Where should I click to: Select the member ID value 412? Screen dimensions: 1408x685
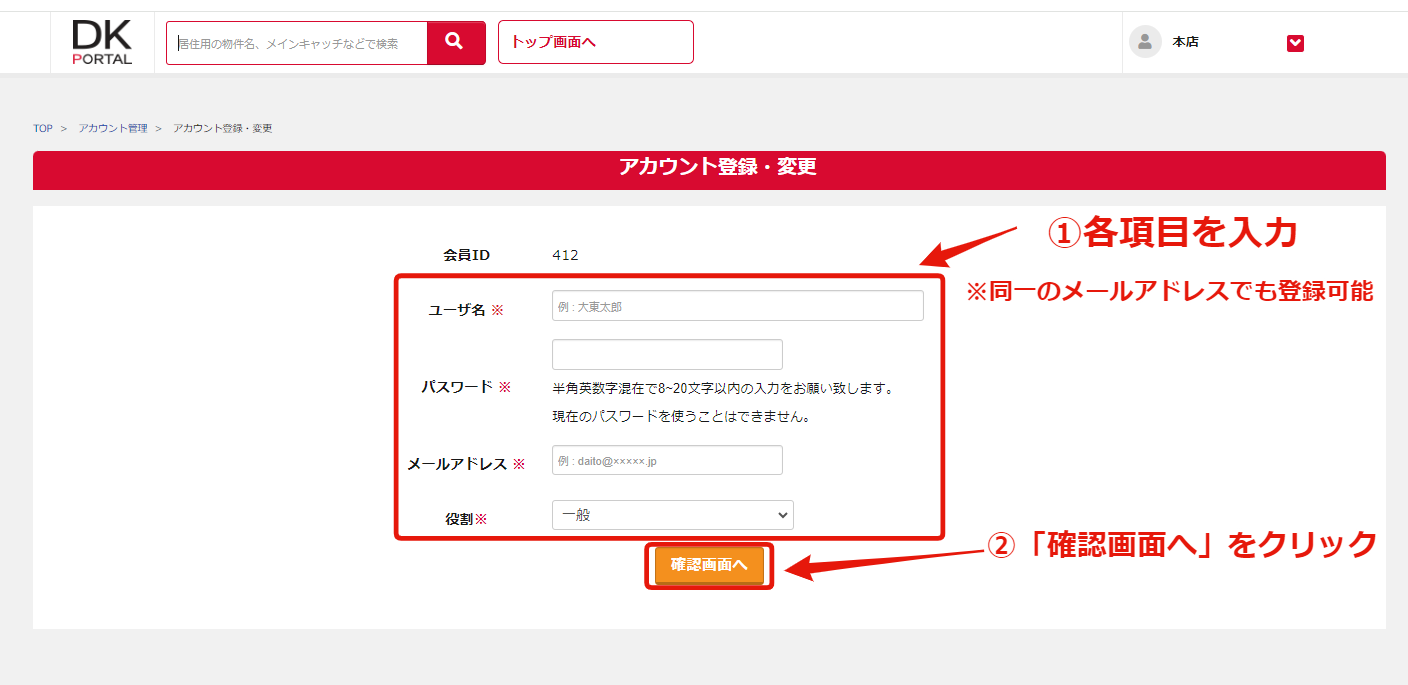(565, 255)
